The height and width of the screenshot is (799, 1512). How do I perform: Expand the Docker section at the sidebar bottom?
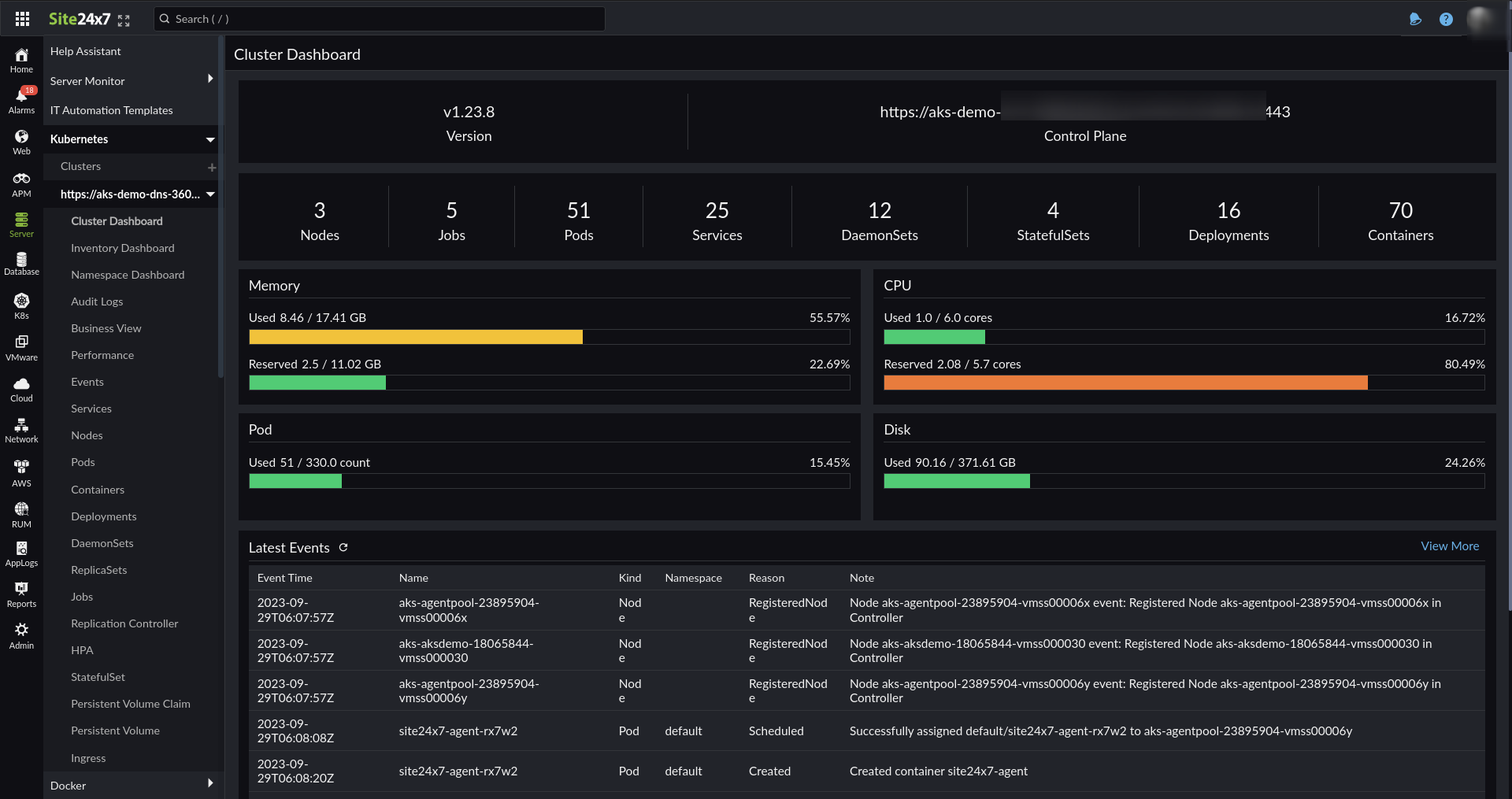209,783
